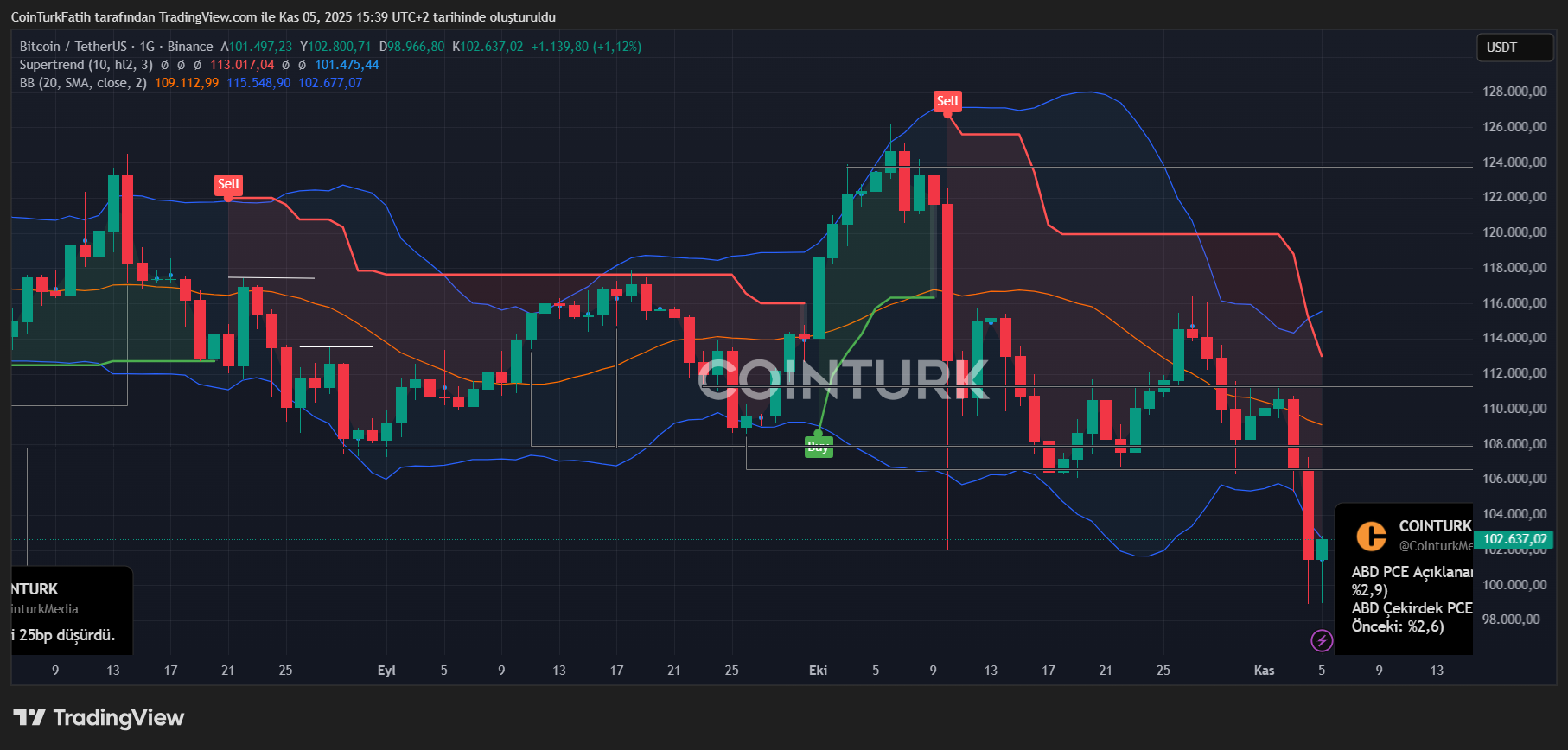The width and height of the screenshot is (1568, 750).
Task: Click the CoinTurkFatih snapshot caption text
Action: click(x=284, y=17)
